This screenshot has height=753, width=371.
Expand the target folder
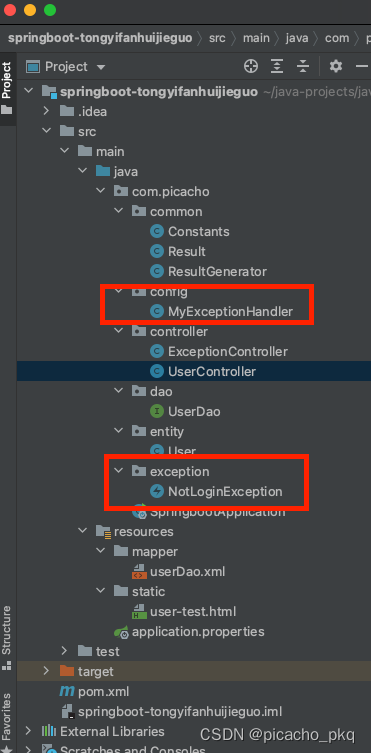46,671
